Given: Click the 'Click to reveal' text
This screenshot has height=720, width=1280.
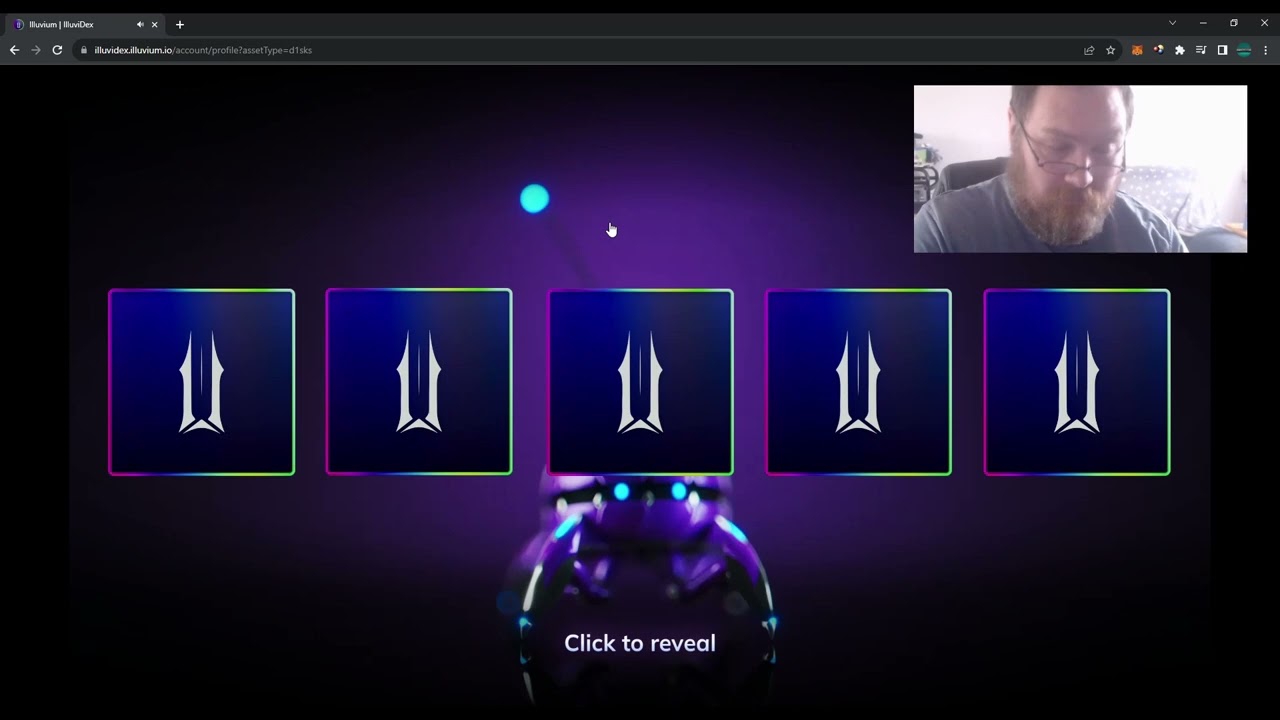Looking at the screenshot, I should click(x=640, y=643).
